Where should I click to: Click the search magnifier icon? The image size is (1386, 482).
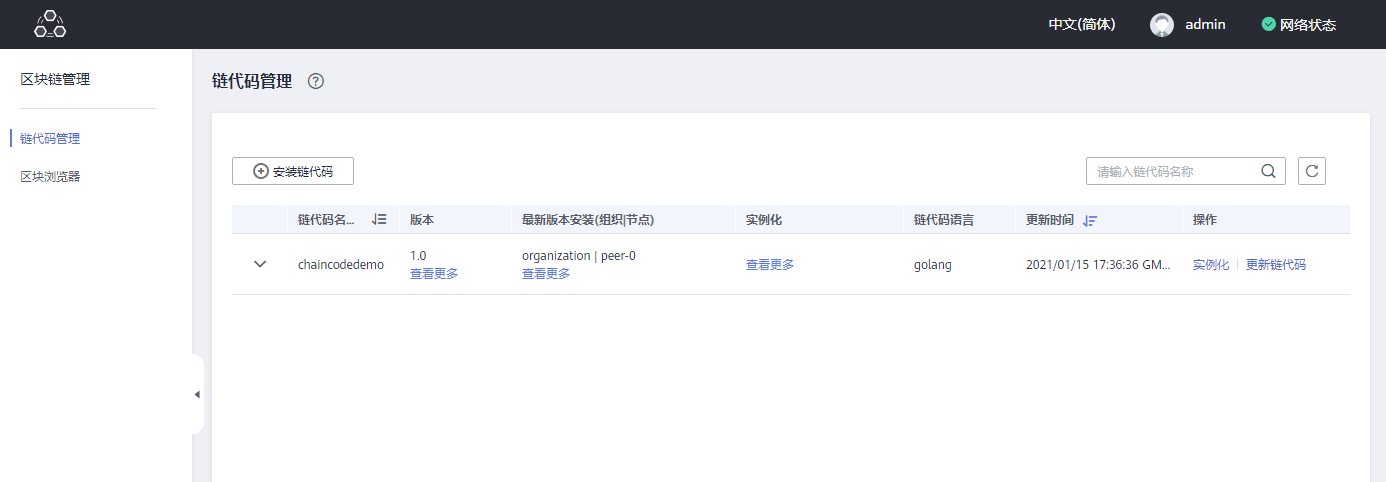tap(1268, 171)
